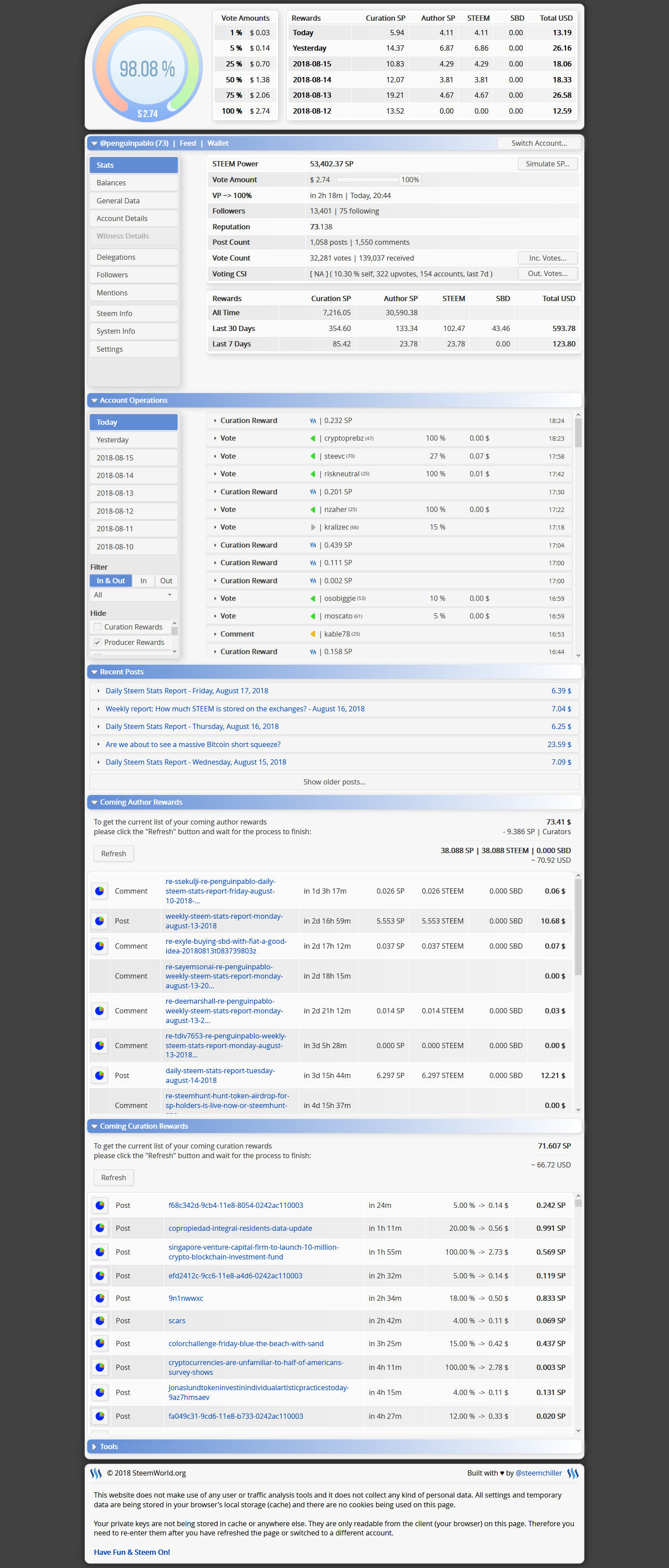Open Out. Votes dialog
This screenshot has height=1568, width=669.
click(547, 274)
